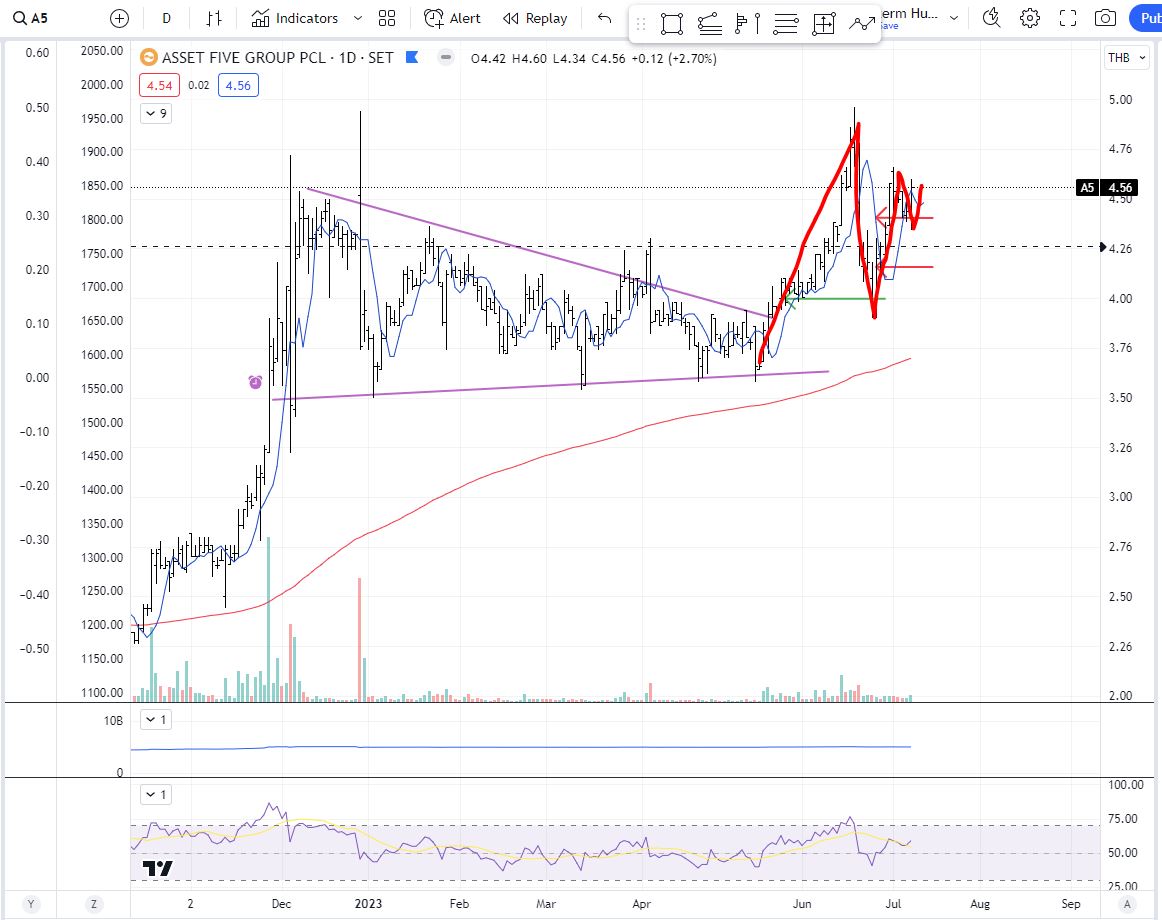Click the Dec label on time axis

[x=282, y=904]
